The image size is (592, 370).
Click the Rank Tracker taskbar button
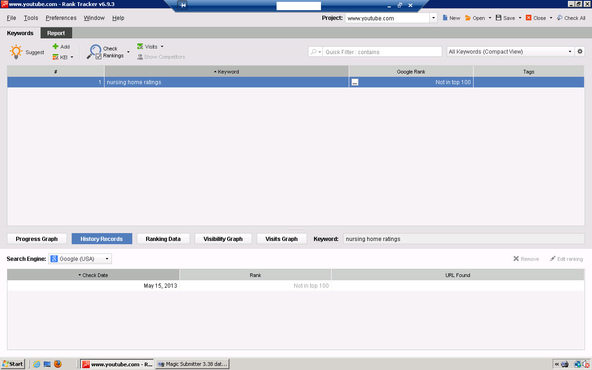coord(117,364)
